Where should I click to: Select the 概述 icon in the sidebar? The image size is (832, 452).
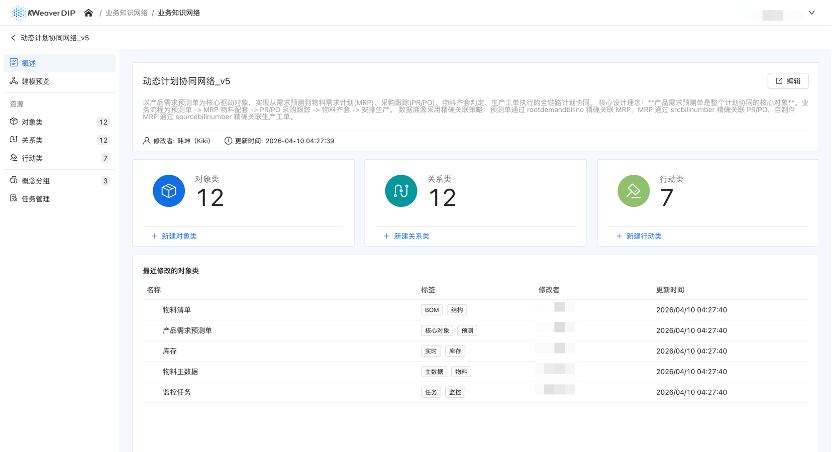(14, 63)
